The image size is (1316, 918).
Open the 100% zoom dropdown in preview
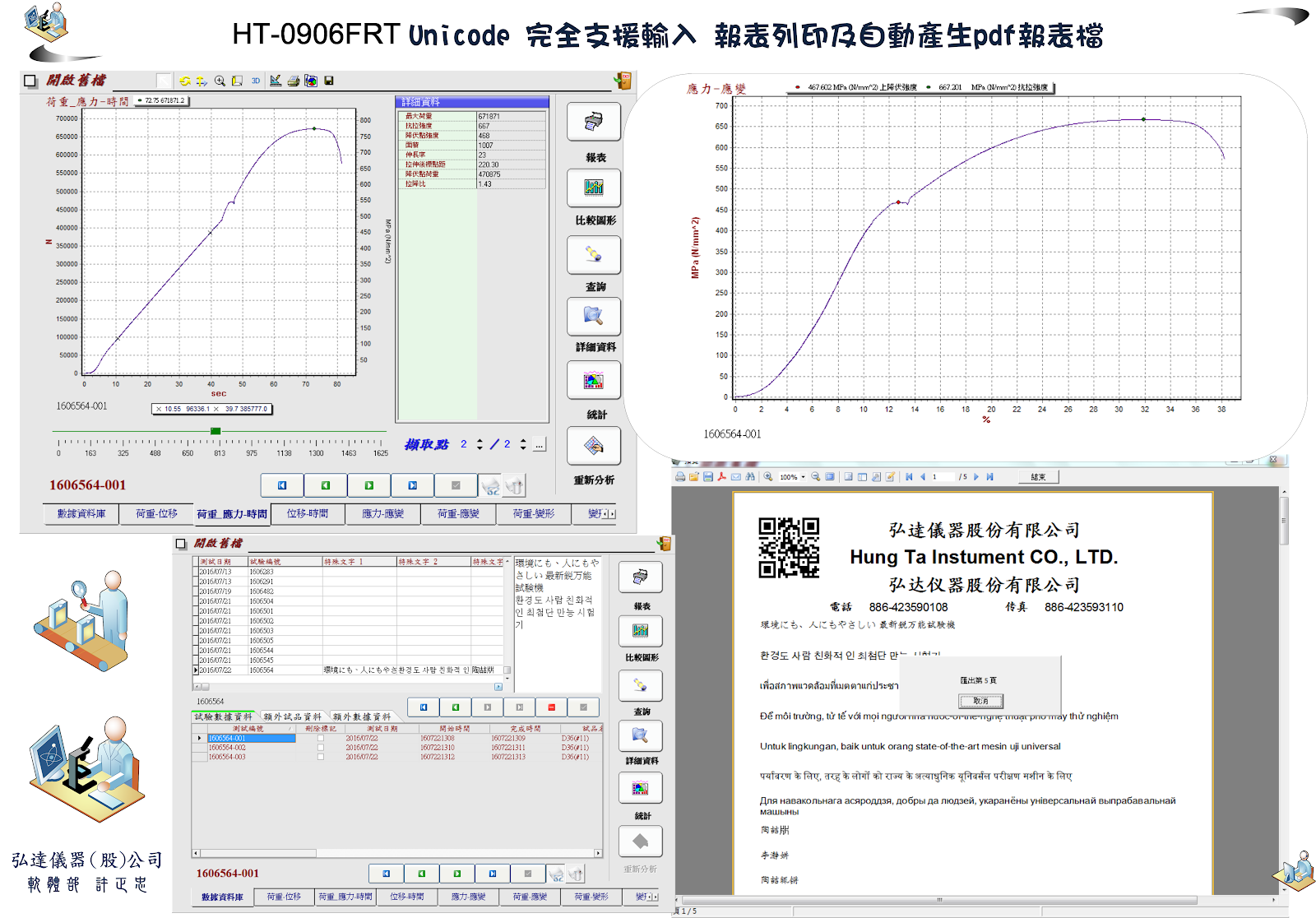pos(803,477)
